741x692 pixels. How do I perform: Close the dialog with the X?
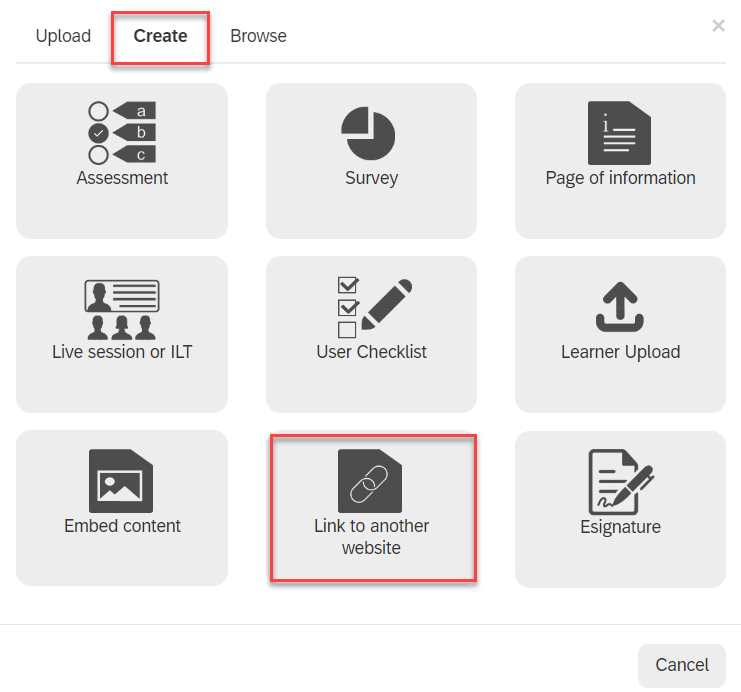click(x=718, y=26)
